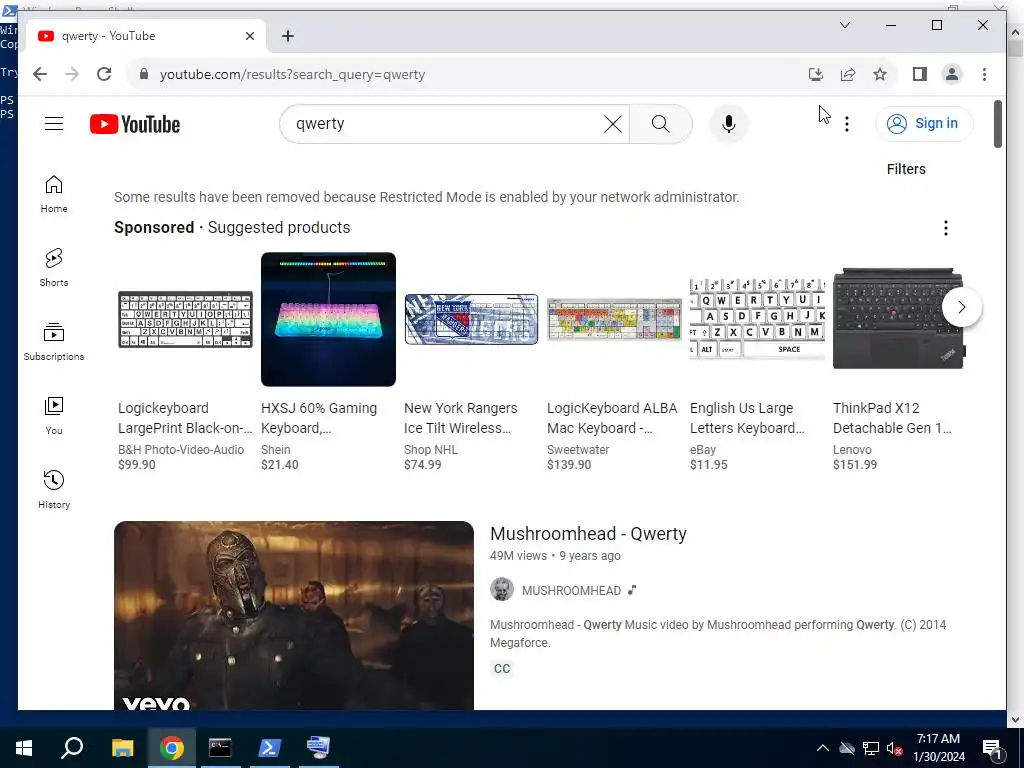Screen dimensions: 1024x768
Task: Share this page from the address bar
Action: 848,74
